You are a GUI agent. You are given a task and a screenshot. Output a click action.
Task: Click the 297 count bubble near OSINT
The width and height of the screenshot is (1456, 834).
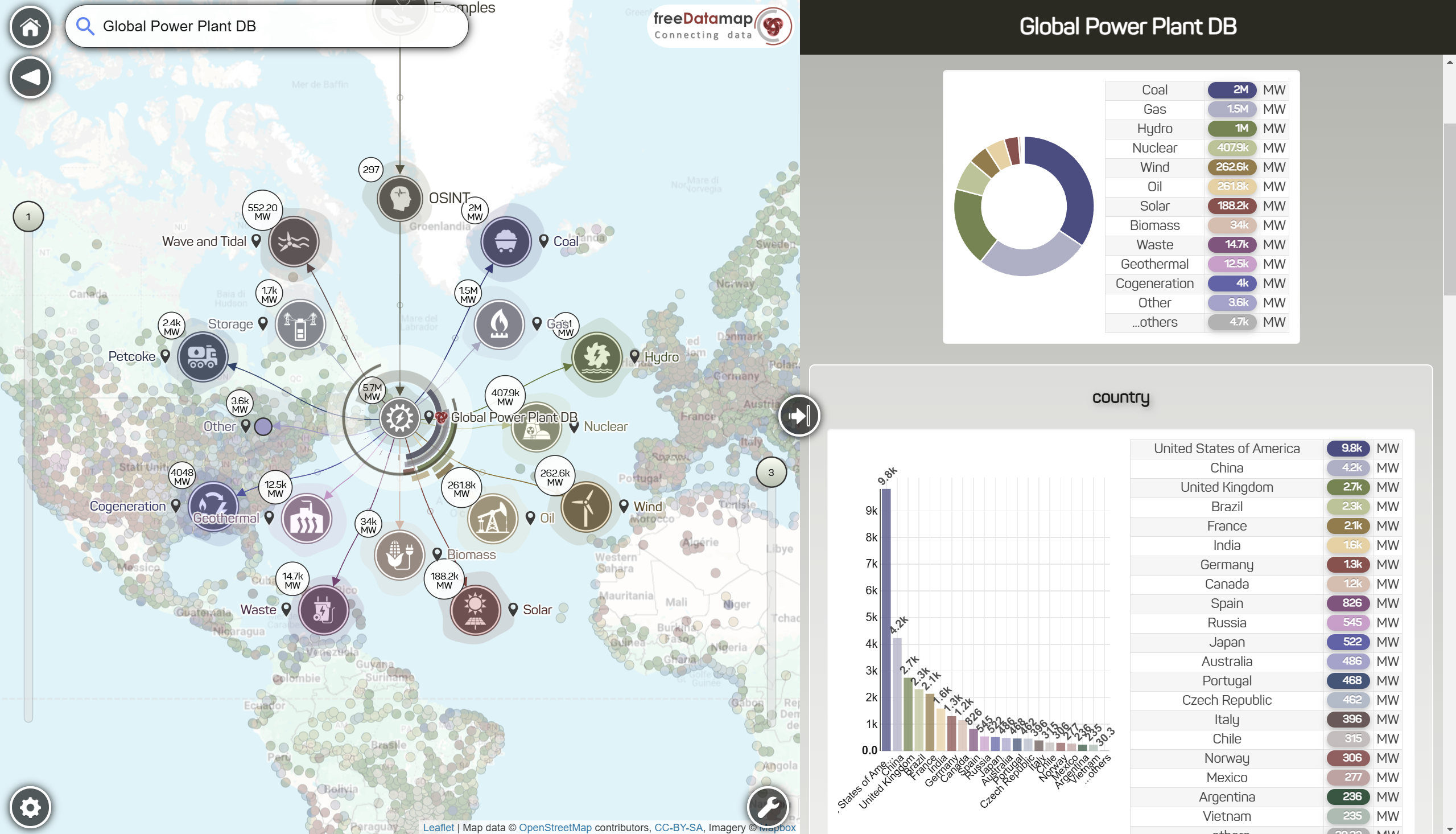click(371, 170)
